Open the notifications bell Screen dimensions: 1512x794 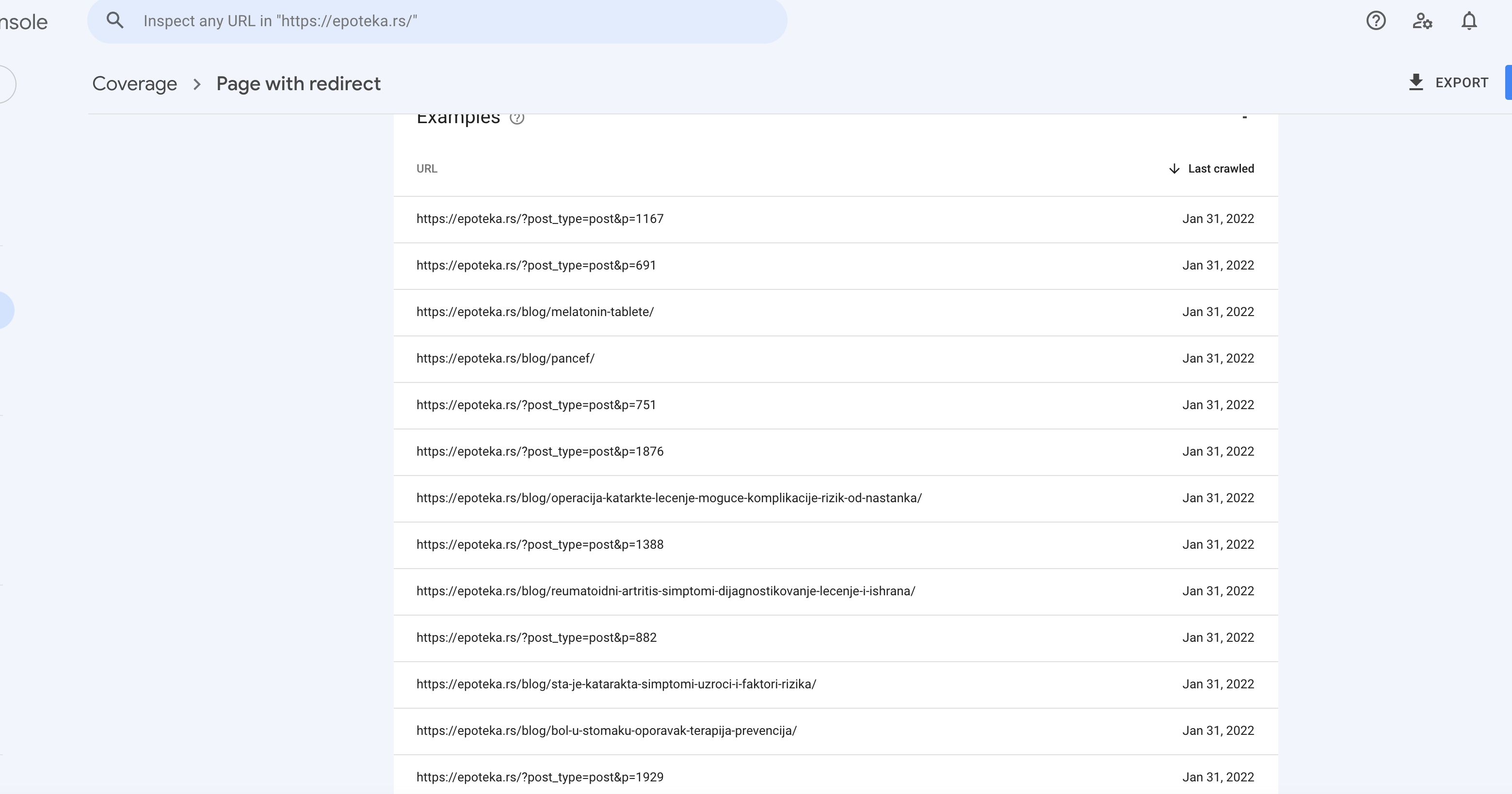1468,21
